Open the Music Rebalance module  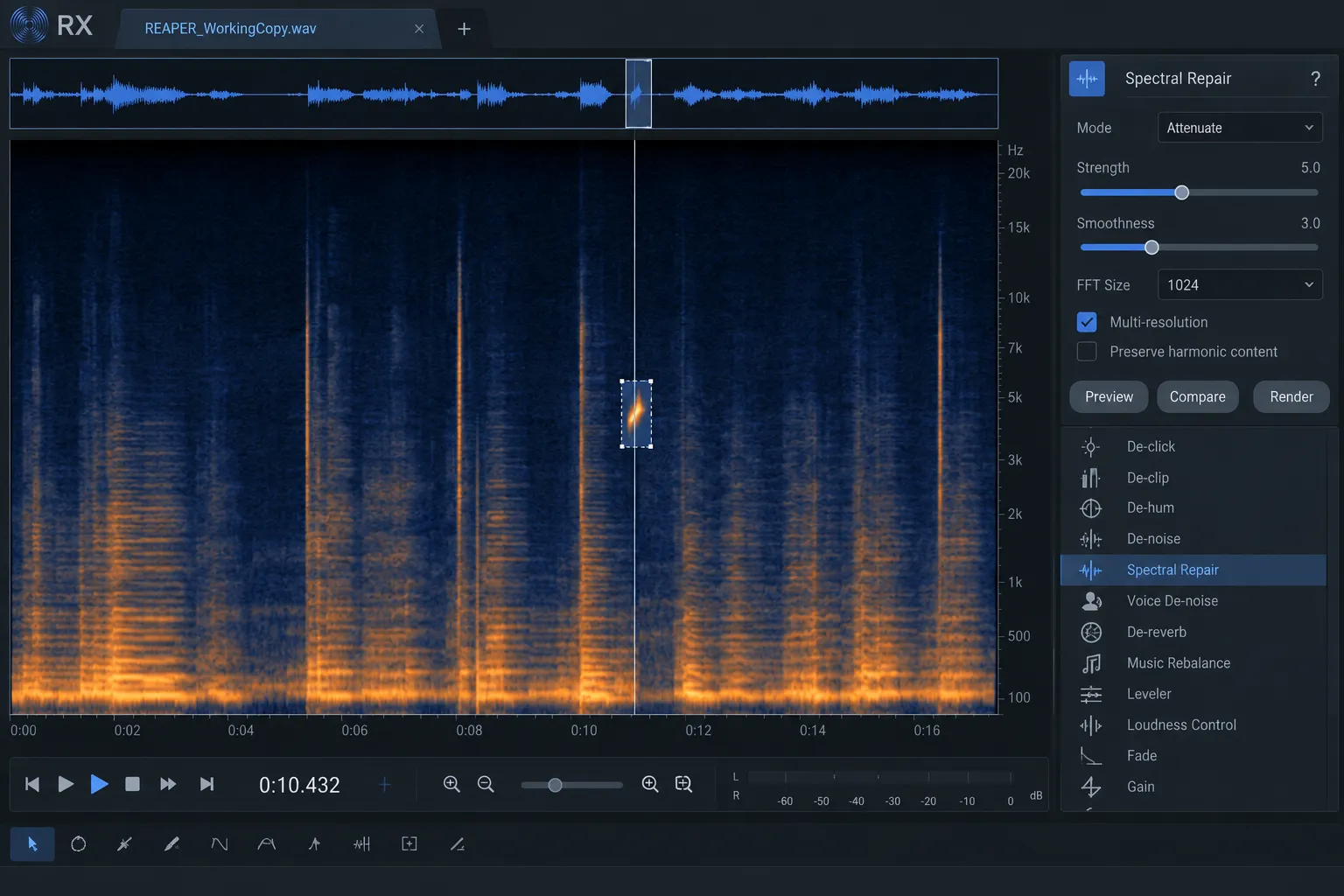pyautogui.click(x=1193, y=663)
